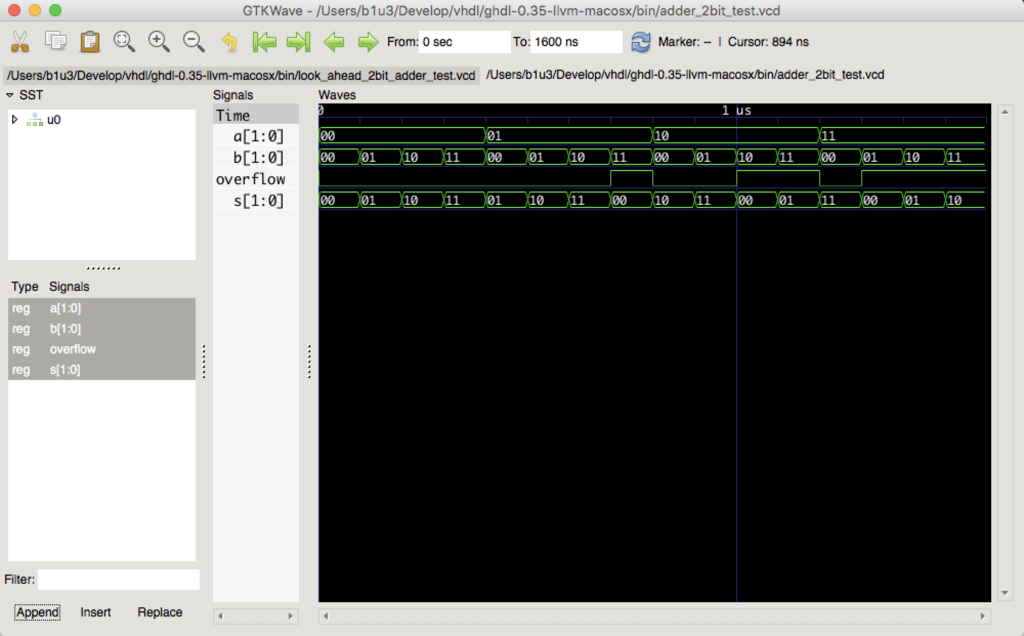Screen dimensions: 1024x636
Task: Select overflow in the Signals pane
Action: (256, 179)
